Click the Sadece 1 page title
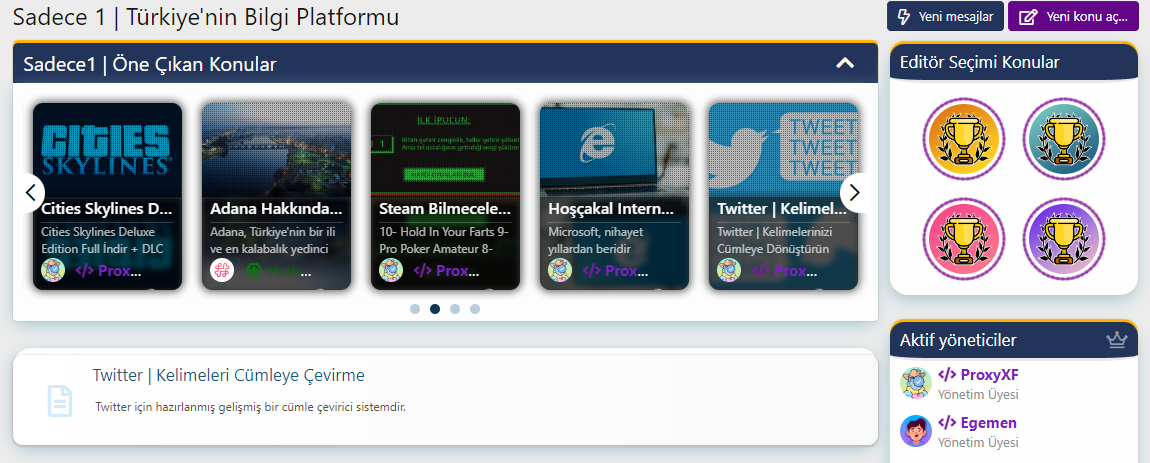This screenshot has width=1150, height=463. (206, 17)
